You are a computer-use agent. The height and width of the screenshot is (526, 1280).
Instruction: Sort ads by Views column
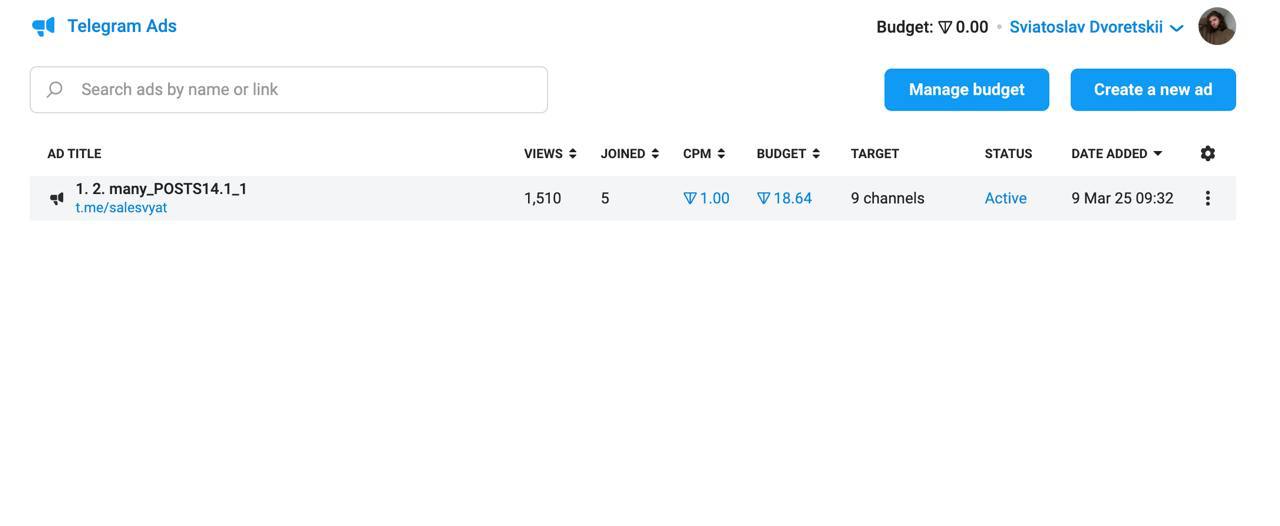pyautogui.click(x=549, y=154)
